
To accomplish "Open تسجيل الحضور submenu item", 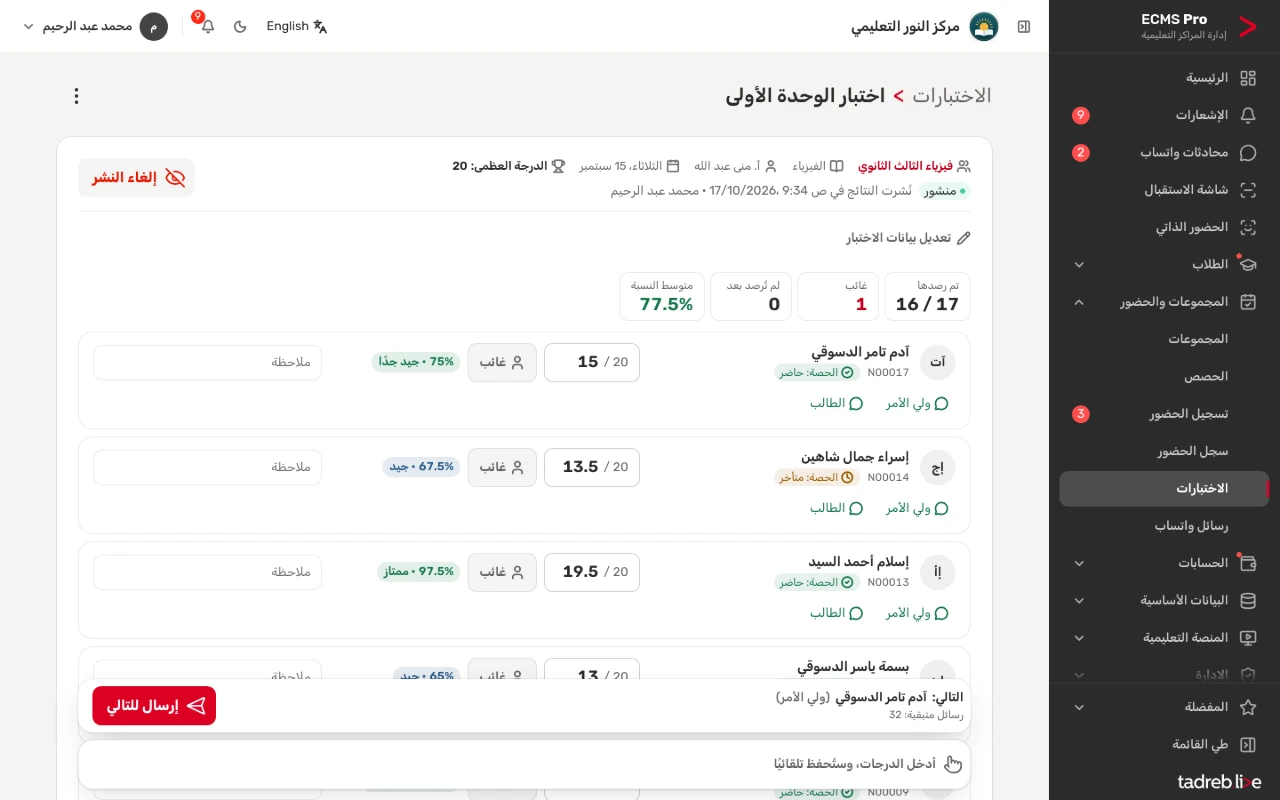I will click(1164, 414).
